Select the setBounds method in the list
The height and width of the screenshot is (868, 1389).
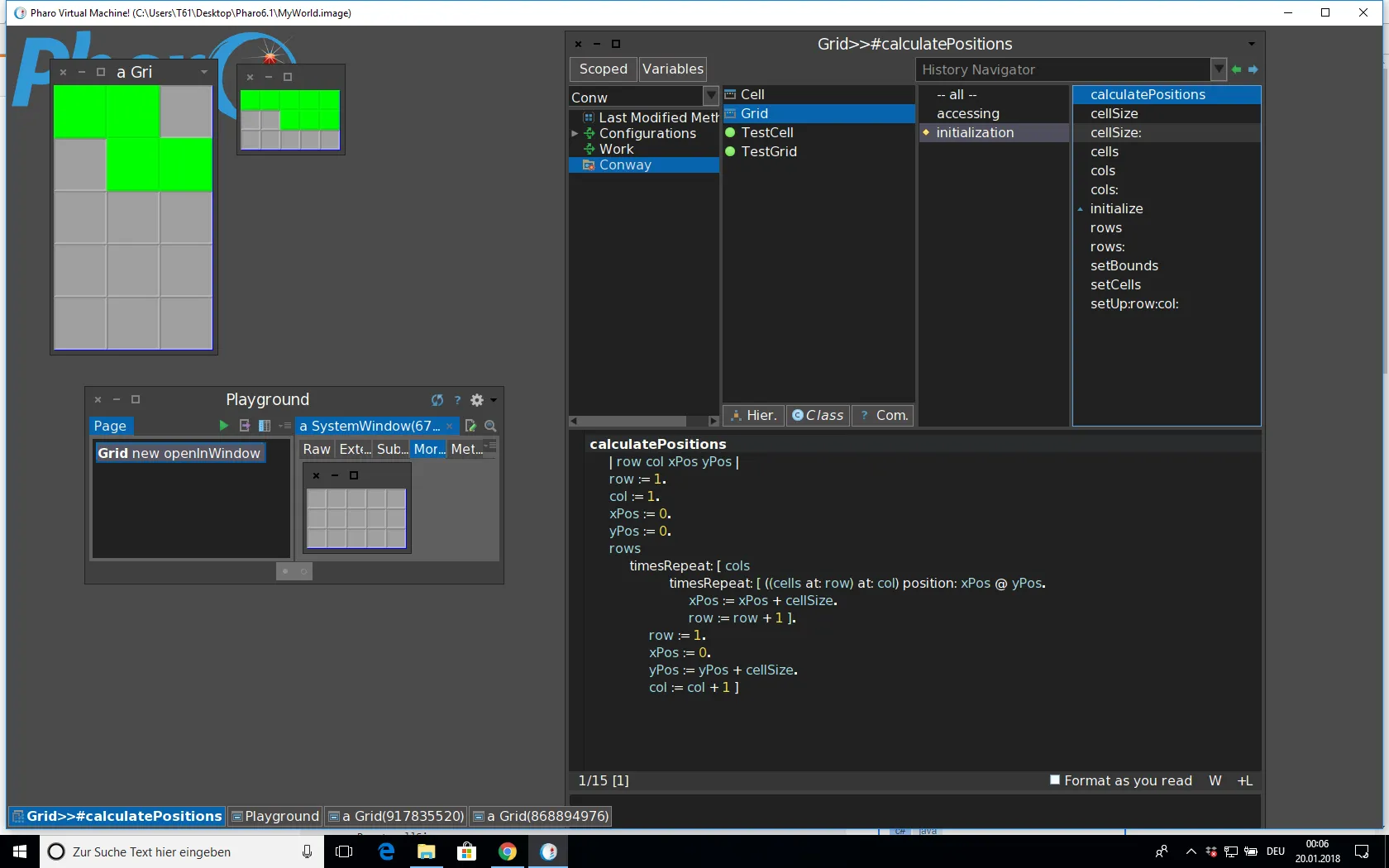tap(1124, 265)
